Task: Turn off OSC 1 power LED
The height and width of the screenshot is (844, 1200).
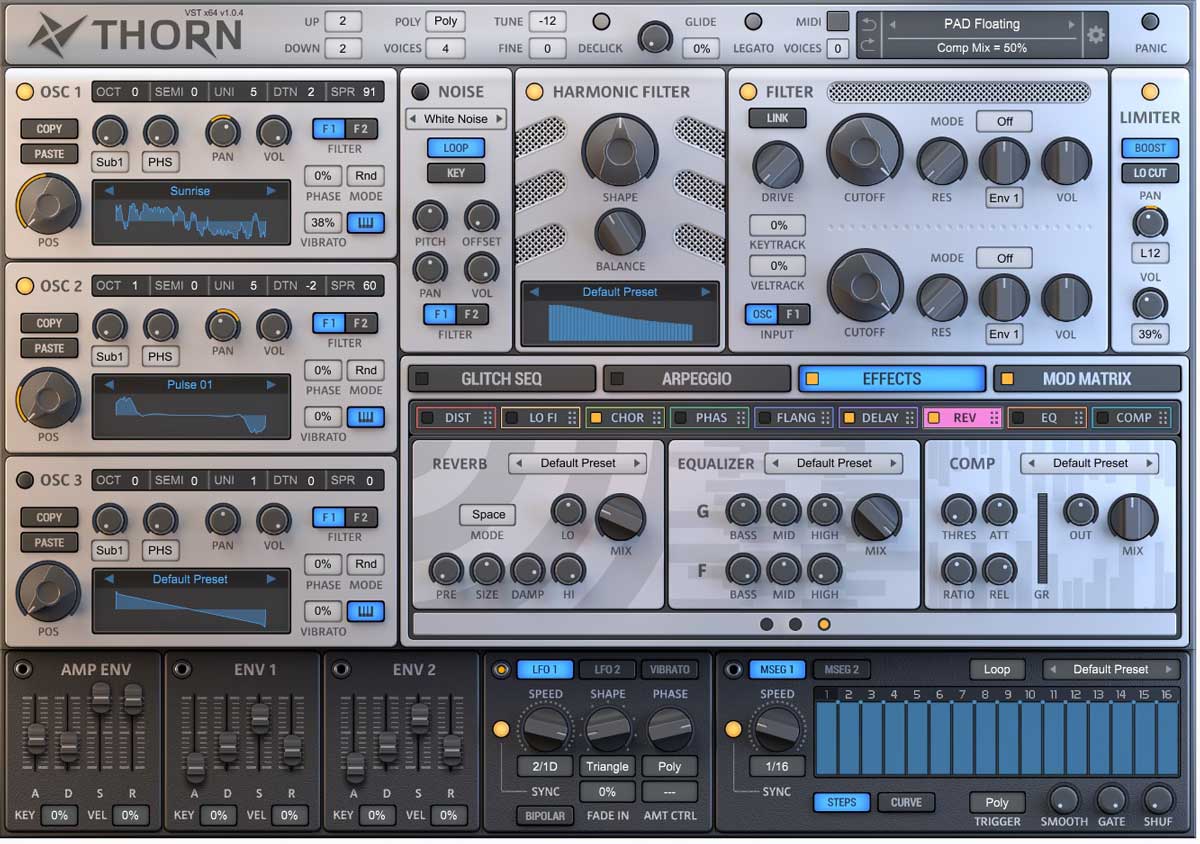Action: (x=25, y=92)
